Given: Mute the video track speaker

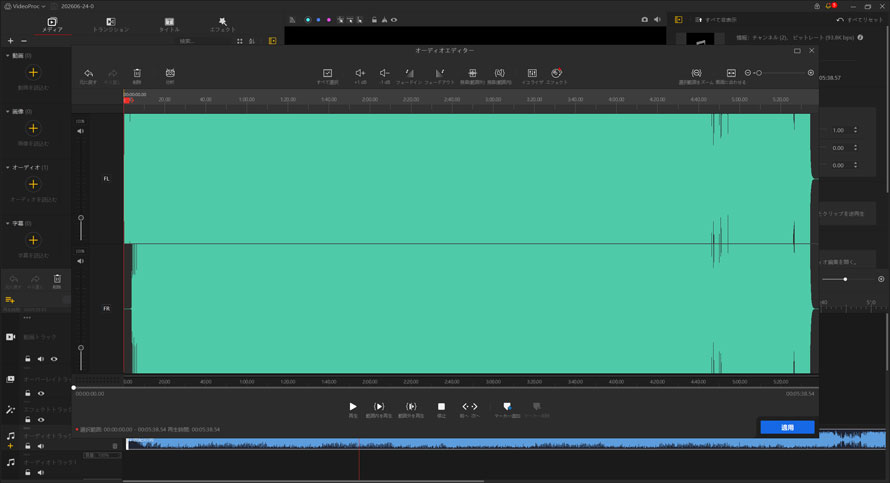Looking at the screenshot, I should point(41,359).
